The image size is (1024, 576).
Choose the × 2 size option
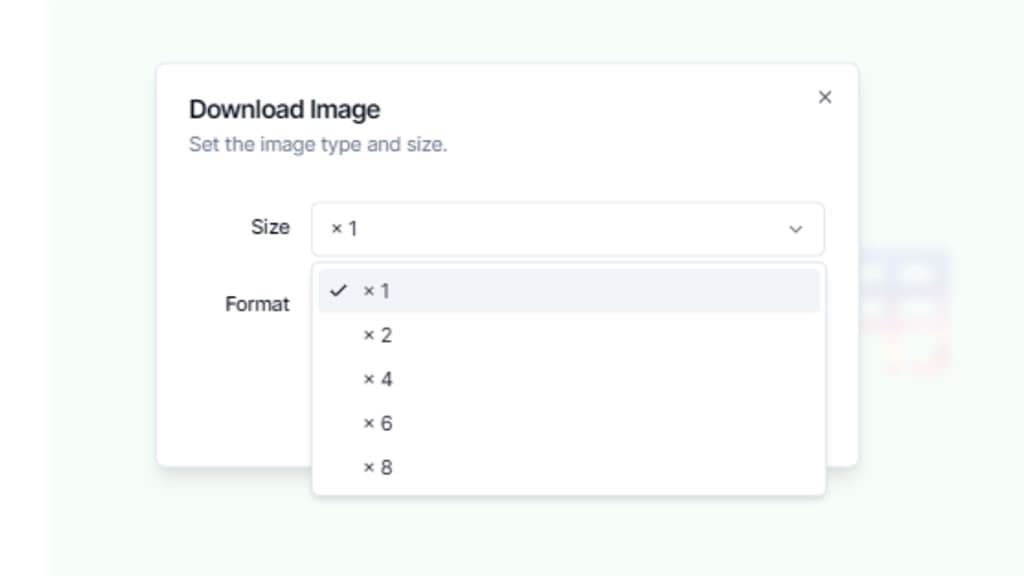[569, 335]
